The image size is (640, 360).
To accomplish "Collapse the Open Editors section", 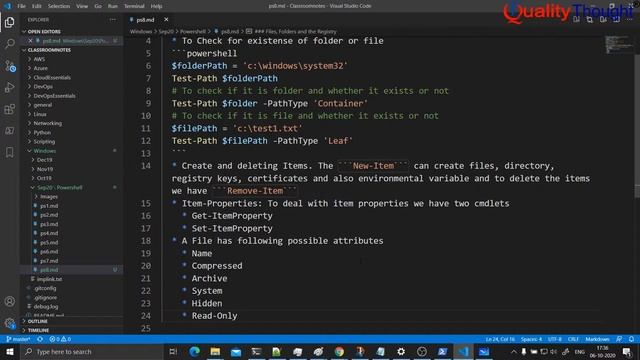I will (71, 31).
